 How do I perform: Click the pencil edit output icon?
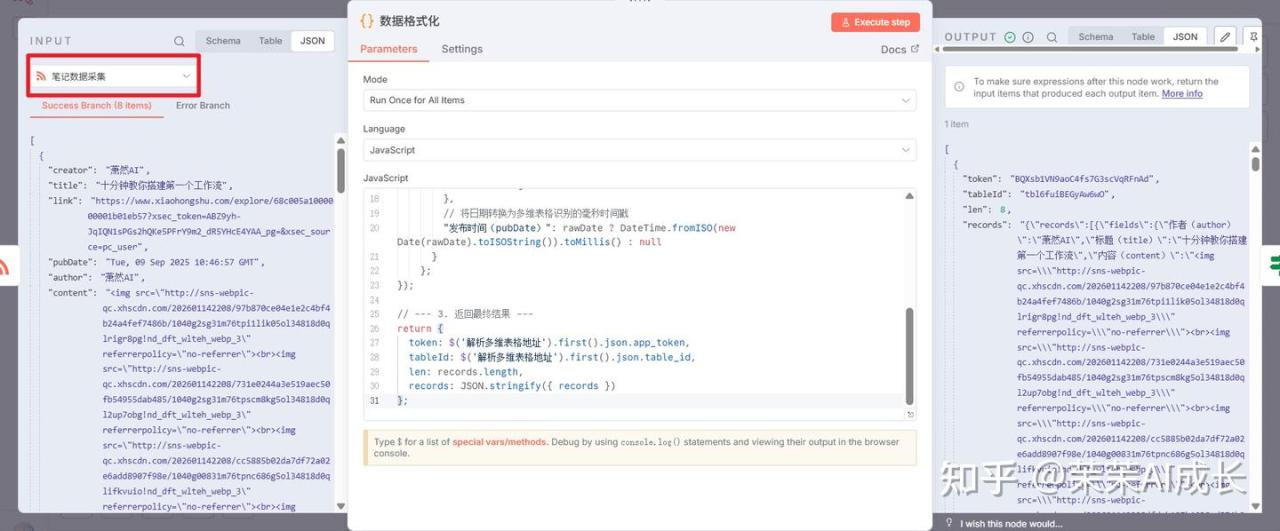[x=1225, y=37]
